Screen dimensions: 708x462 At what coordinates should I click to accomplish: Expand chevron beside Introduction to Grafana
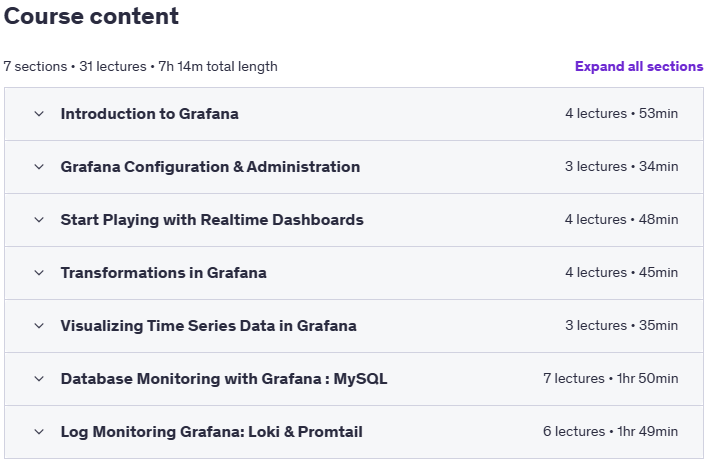pyautogui.click(x=39, y=114)
